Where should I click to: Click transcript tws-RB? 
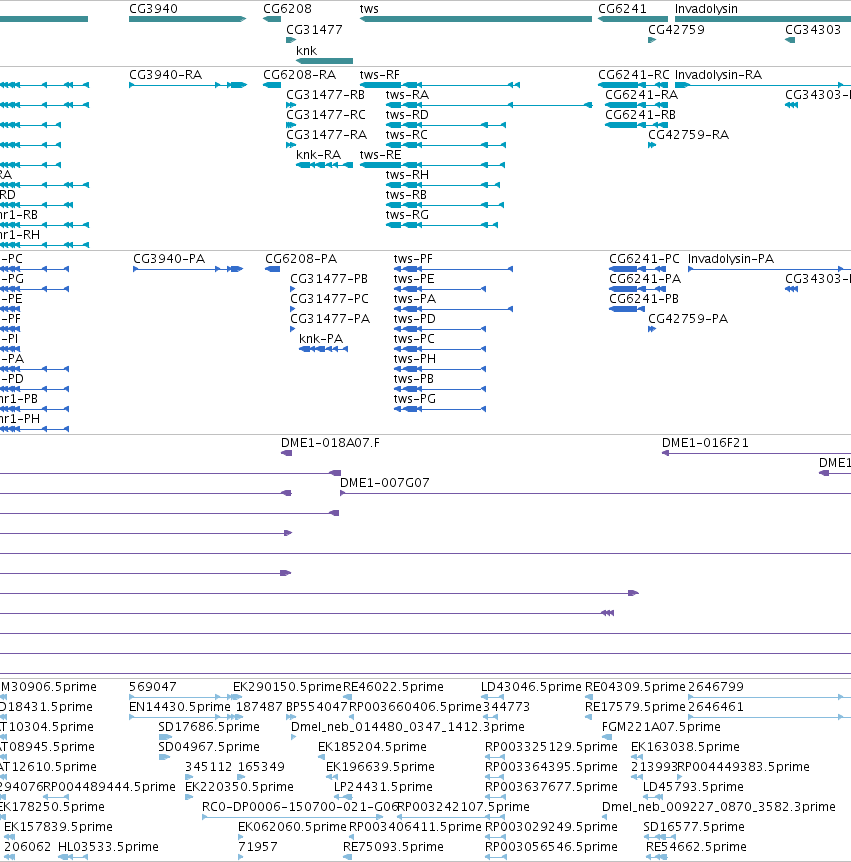[x=445, y=205]
